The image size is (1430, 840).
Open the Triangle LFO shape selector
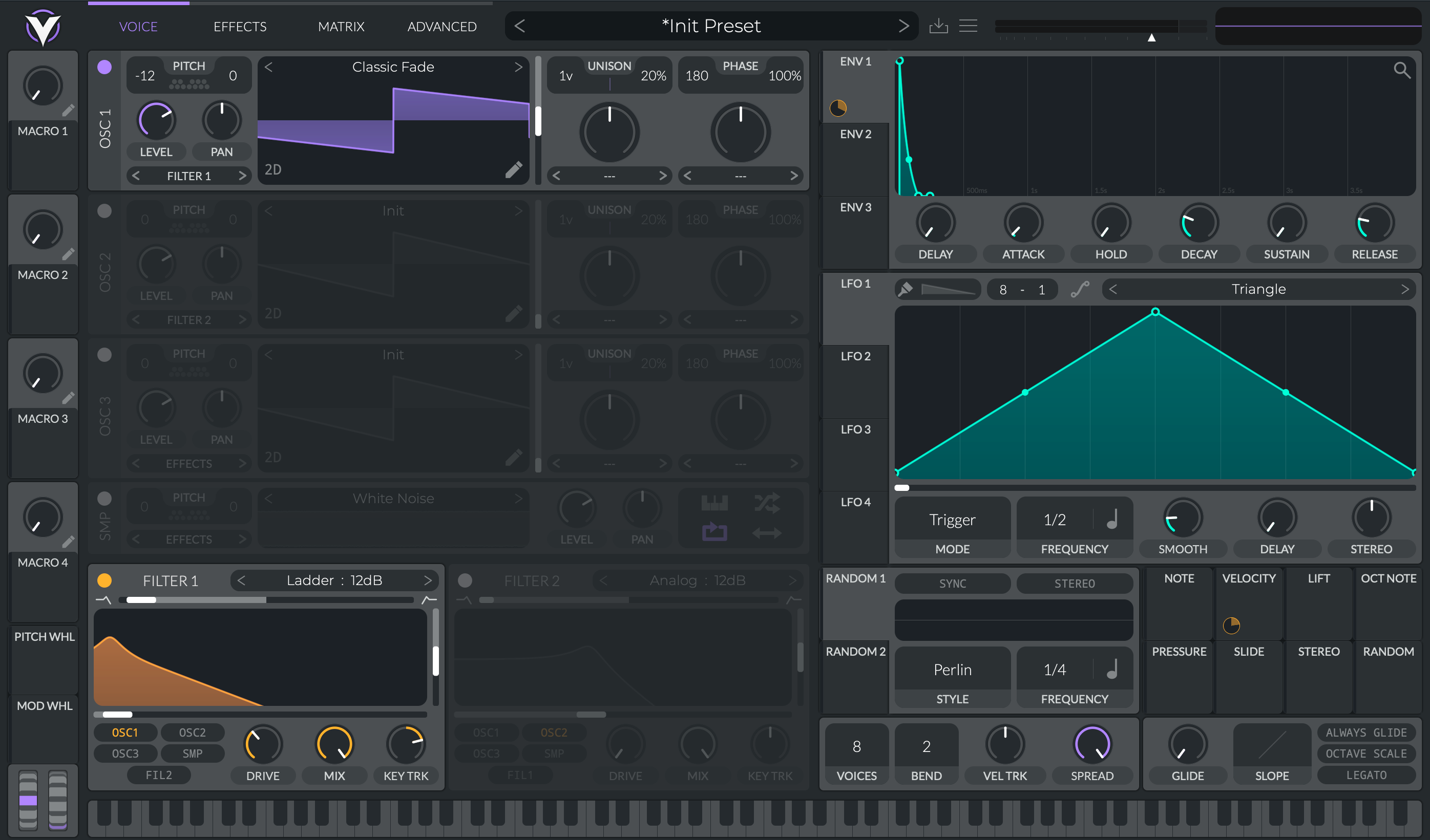[1258, 289]
